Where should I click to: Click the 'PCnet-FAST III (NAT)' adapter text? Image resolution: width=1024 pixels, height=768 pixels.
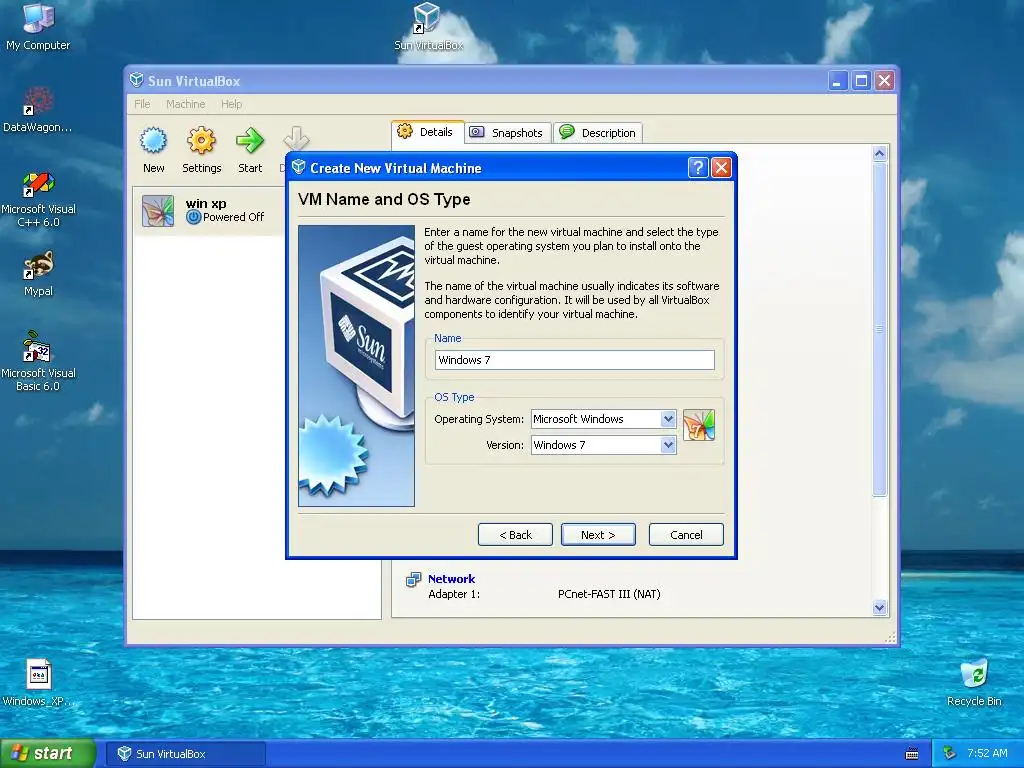pyautogui.click(x=609, y=594)
